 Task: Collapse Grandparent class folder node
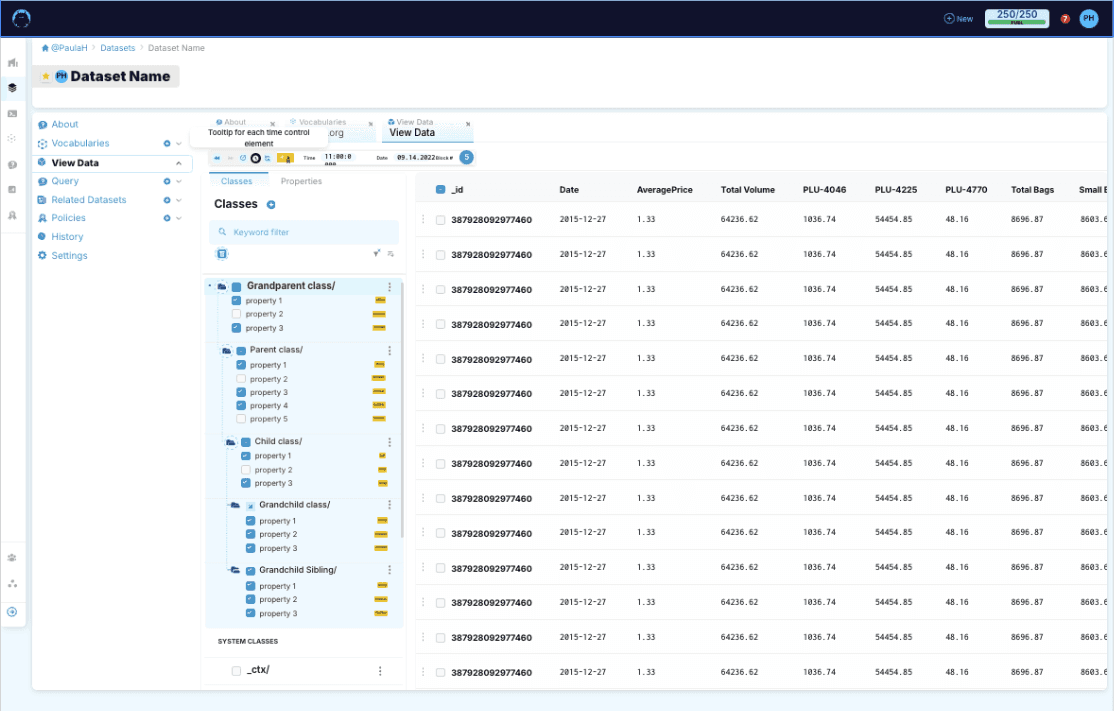pyautogui.click(x=222, y=286)
